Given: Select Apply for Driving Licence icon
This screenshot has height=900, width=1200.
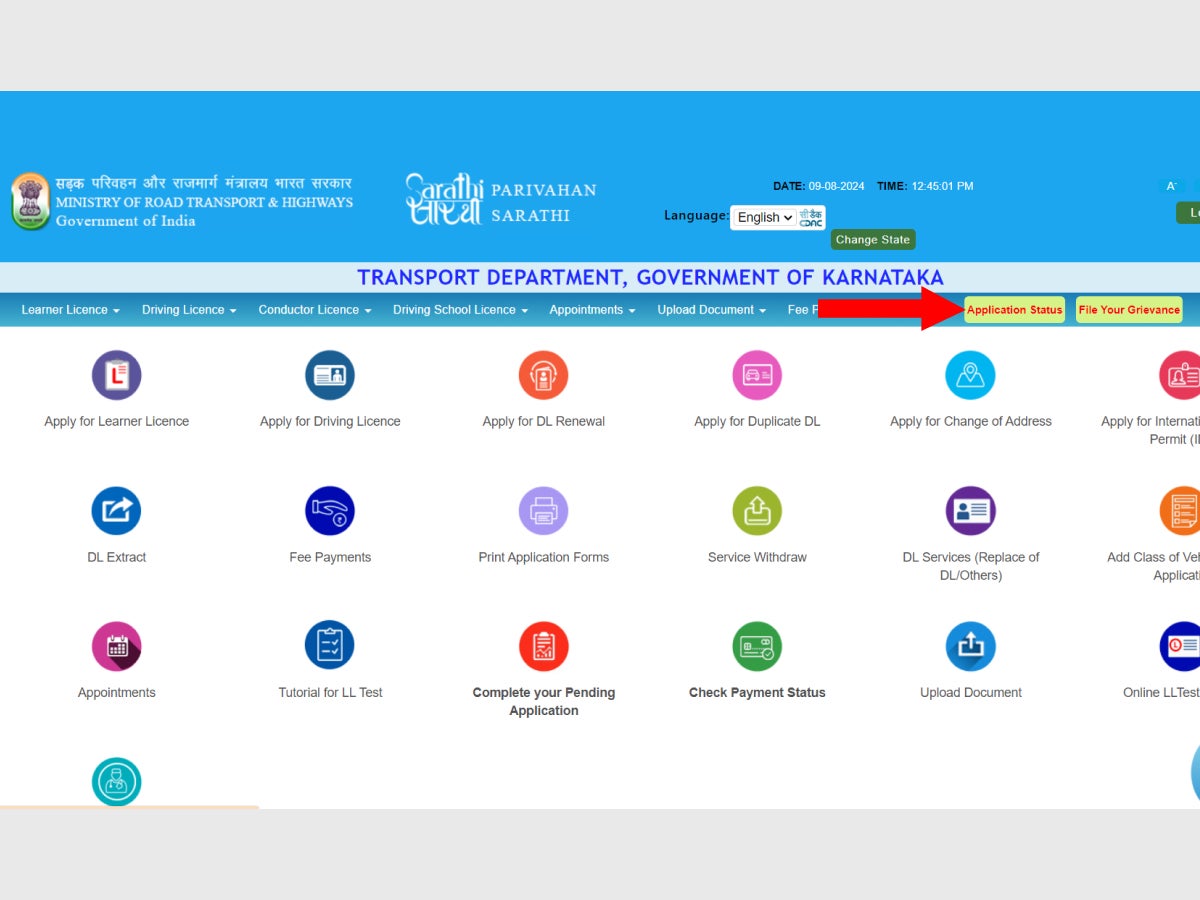Looking at the screenshot, I should tap(330, 375).
